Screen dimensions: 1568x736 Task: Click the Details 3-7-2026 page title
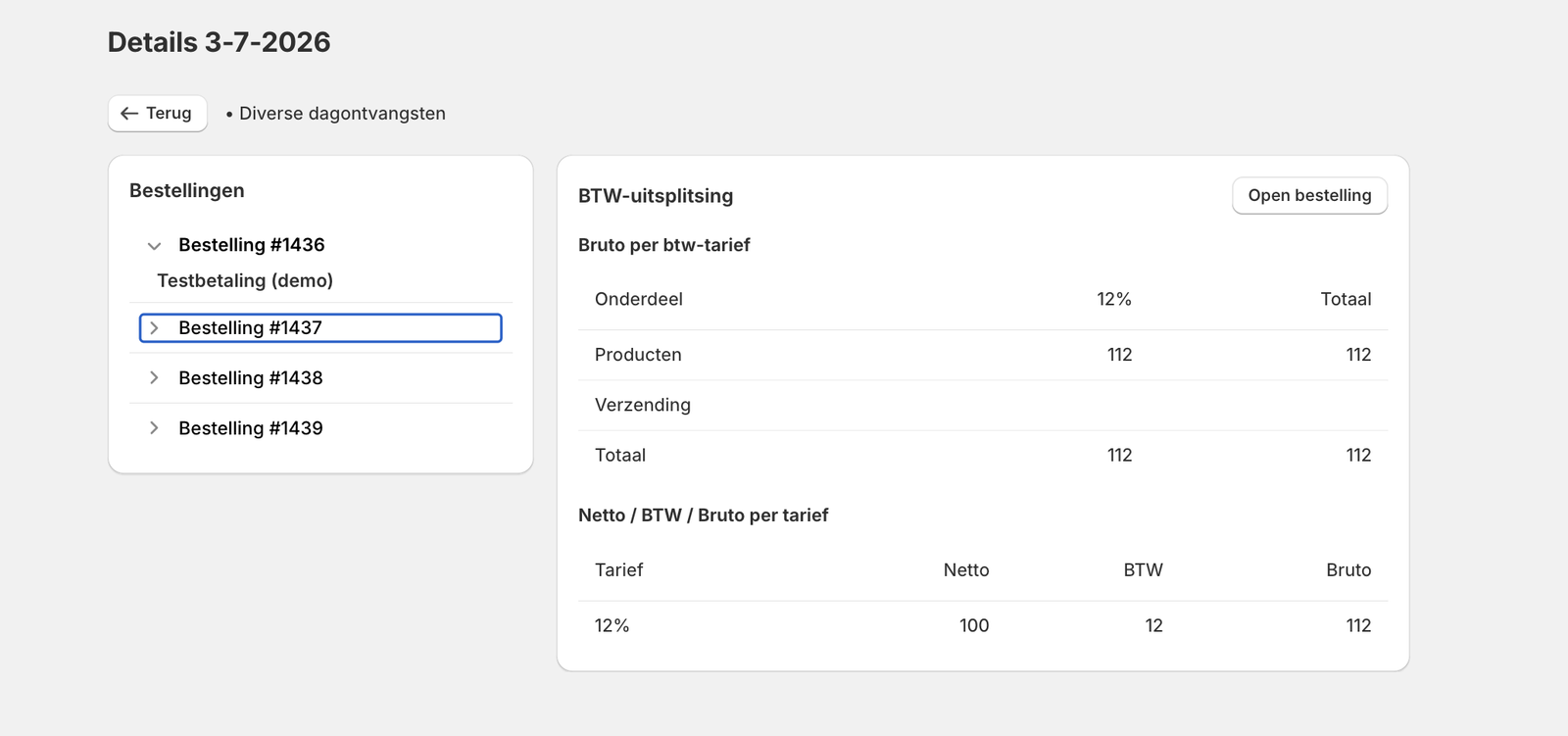click(219, 42)
